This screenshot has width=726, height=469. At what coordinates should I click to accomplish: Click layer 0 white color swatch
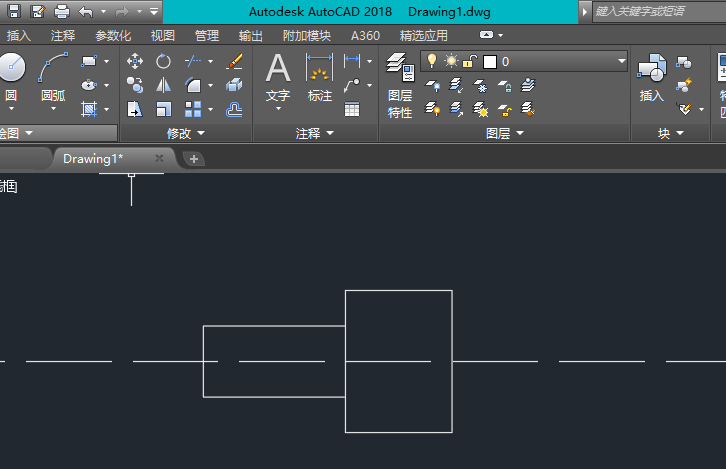tap(490, 62)
